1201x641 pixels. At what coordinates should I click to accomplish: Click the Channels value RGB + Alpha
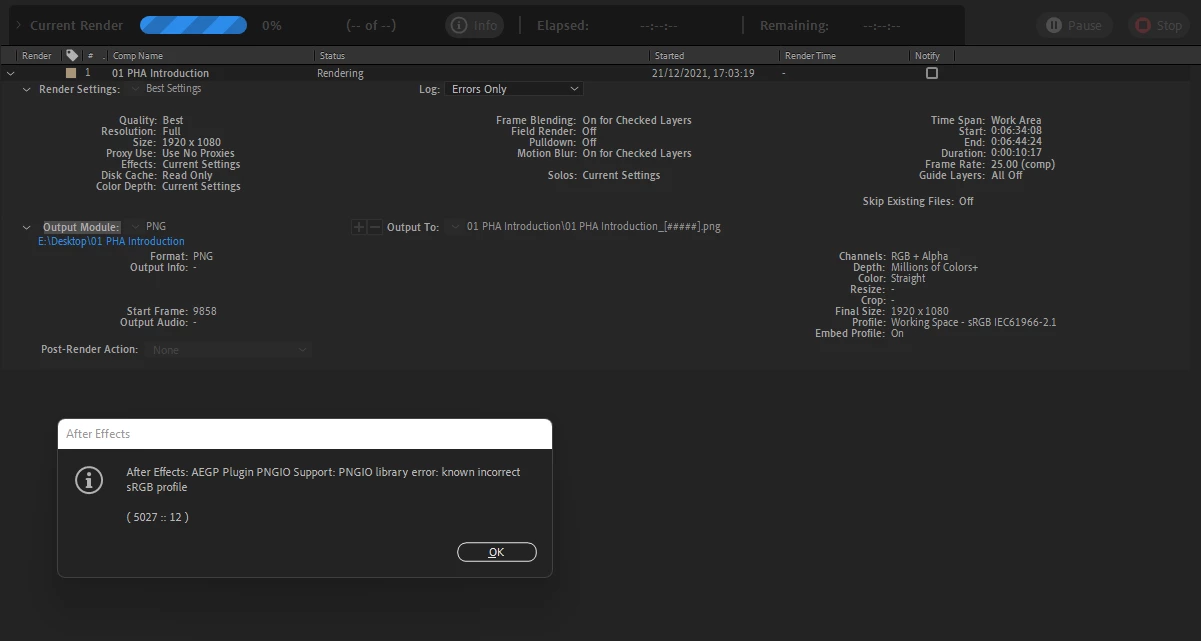coord(920,256)
